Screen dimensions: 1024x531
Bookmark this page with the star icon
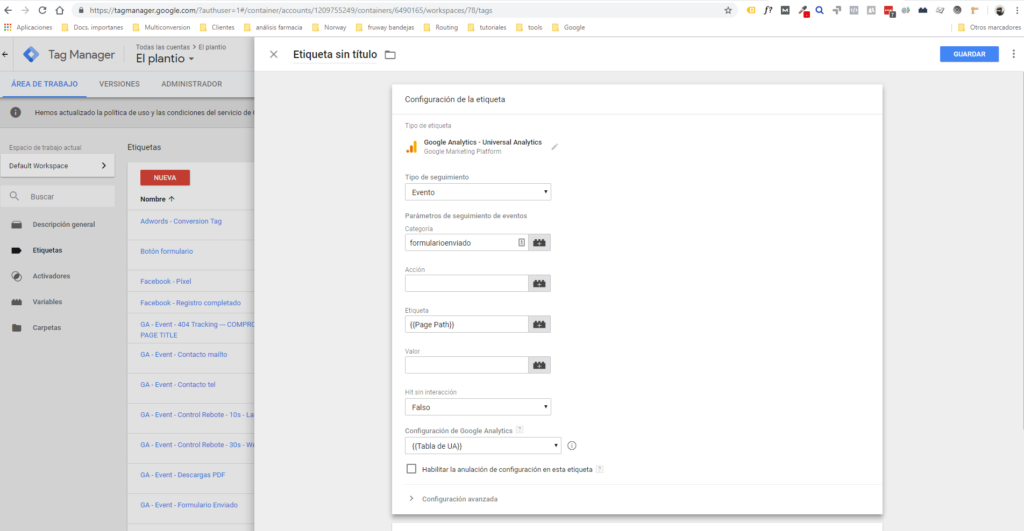tap(728, 10)
